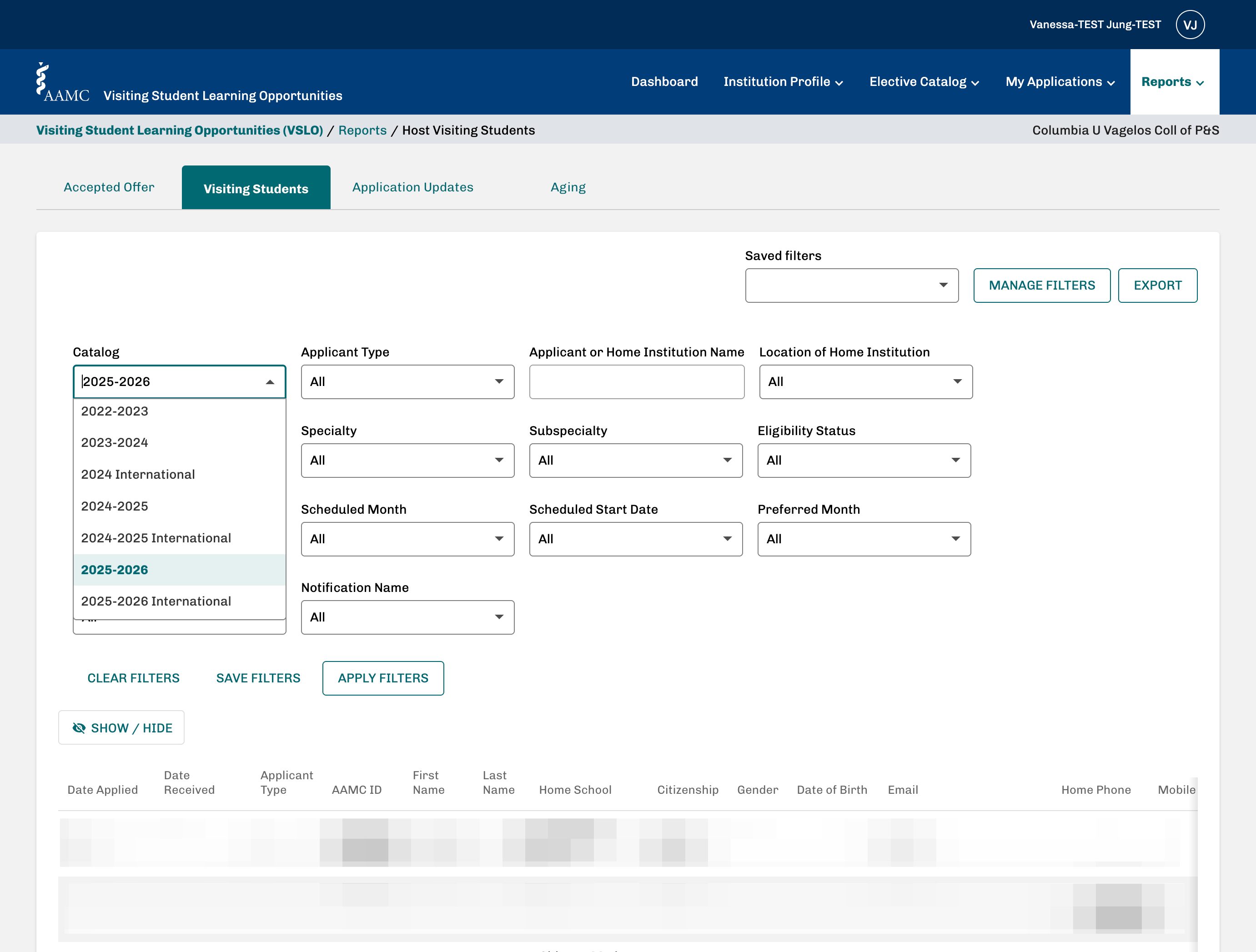Open the Applicant Type dropdown
Viewport: 1256px width, 952px height.
408,382
